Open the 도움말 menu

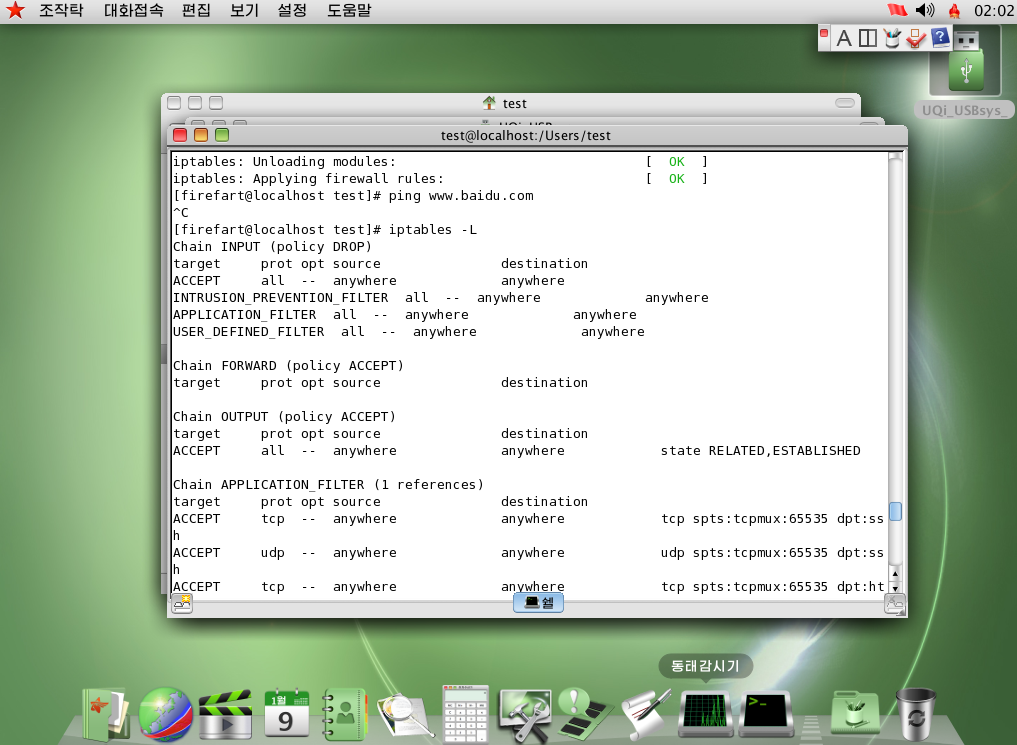pos(349,11)
